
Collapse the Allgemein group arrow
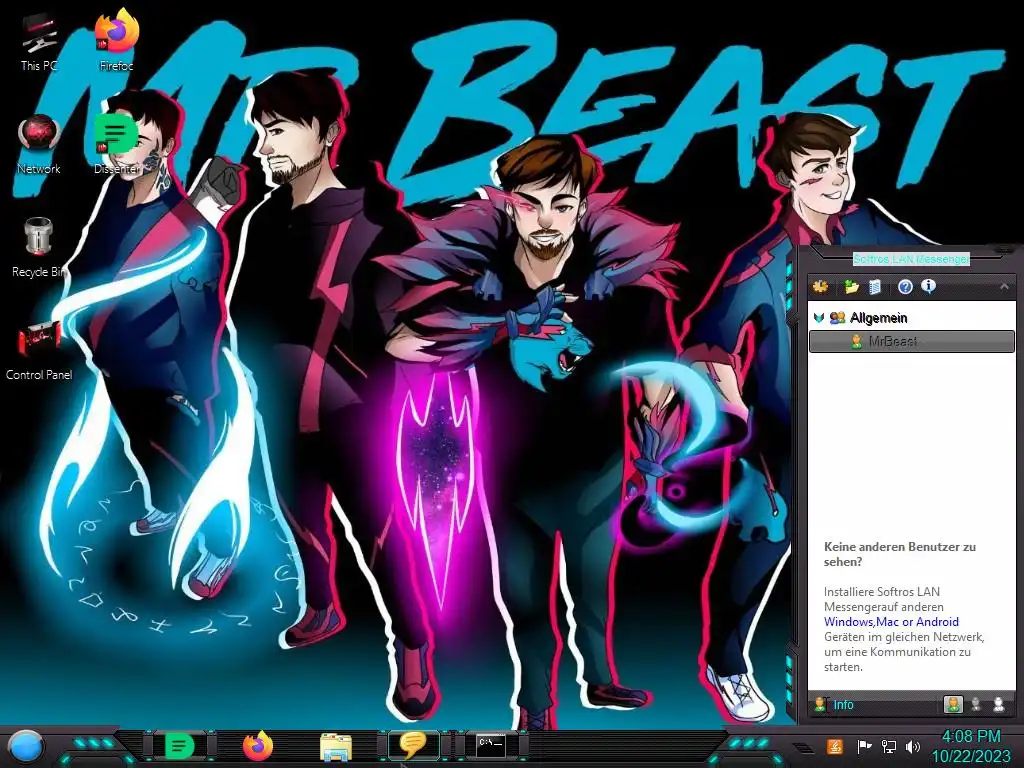819,318
